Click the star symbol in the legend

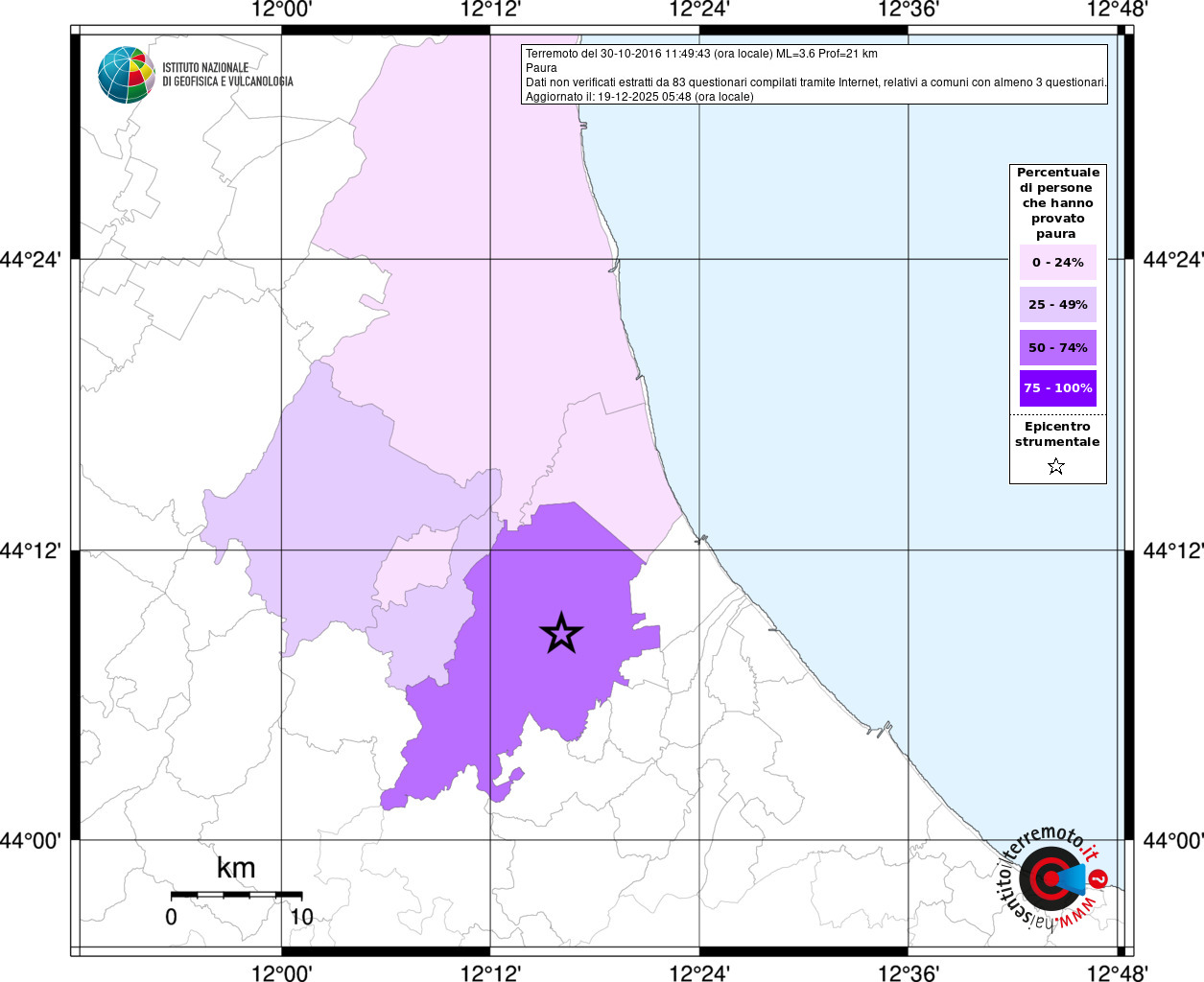pos(1056,467)
